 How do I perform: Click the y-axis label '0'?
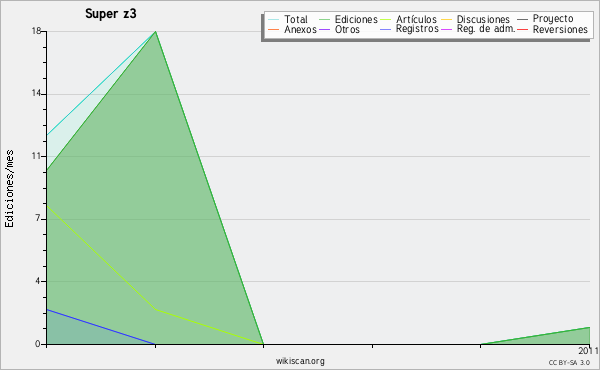(38, 344)
